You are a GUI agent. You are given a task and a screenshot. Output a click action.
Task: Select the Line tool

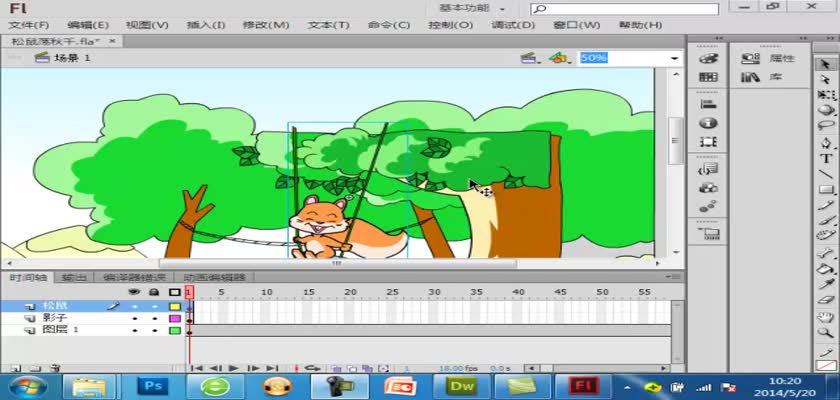click(826, 174)
